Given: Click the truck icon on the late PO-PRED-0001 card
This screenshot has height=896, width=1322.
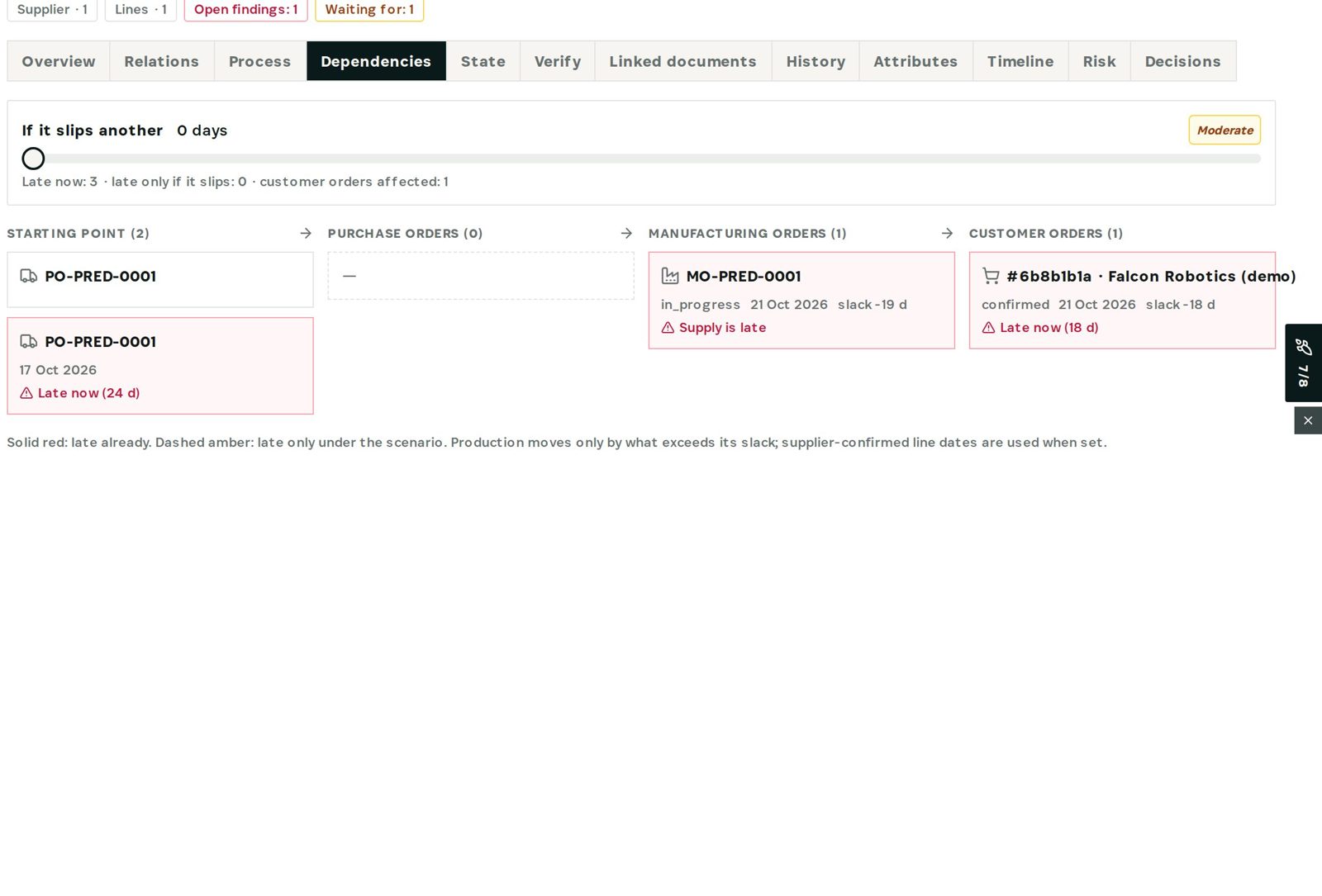Looking at the screenshot, I should pos(28,342).
